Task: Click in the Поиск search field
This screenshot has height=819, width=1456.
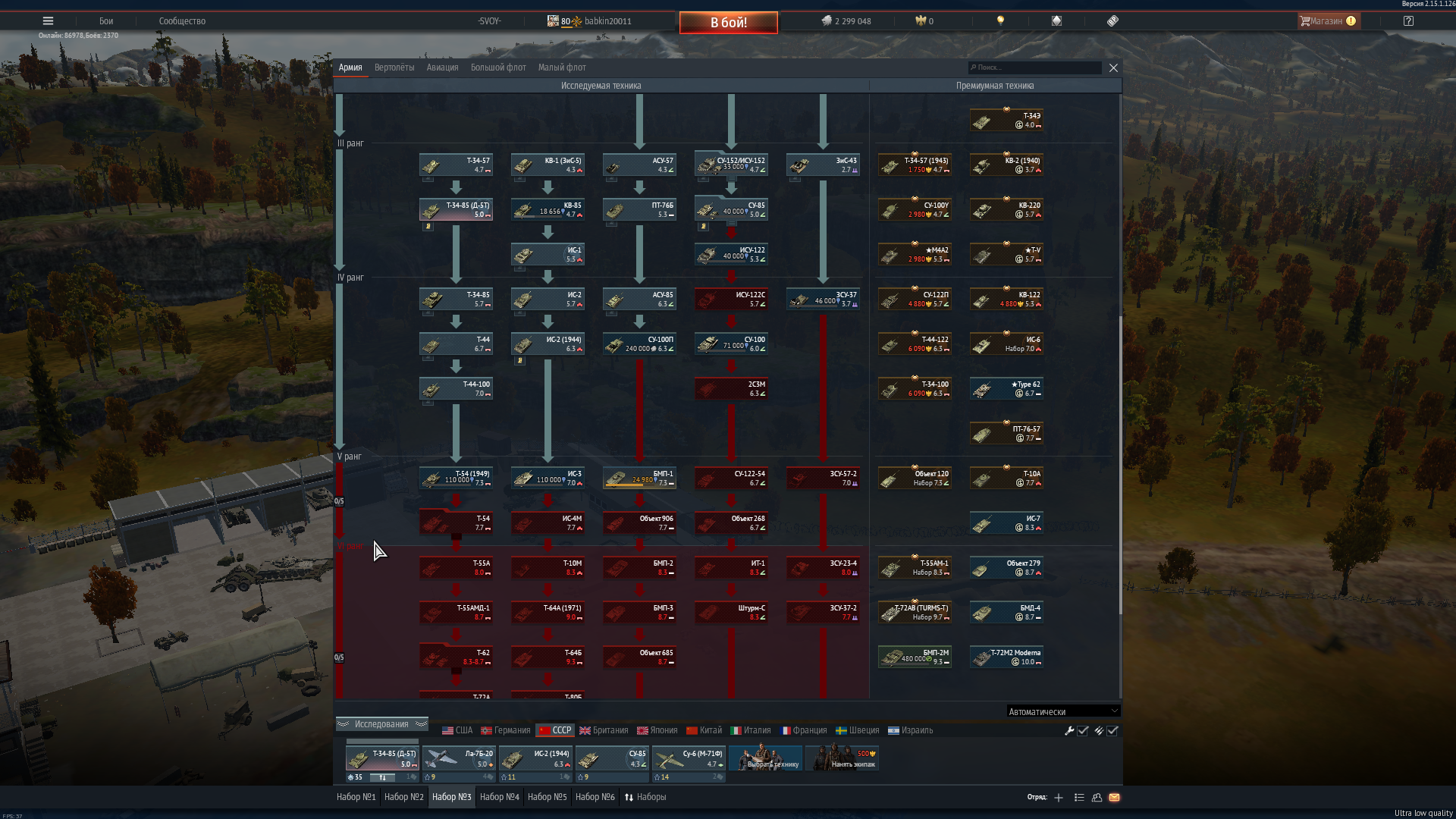Action: (x=1035, y=67)
